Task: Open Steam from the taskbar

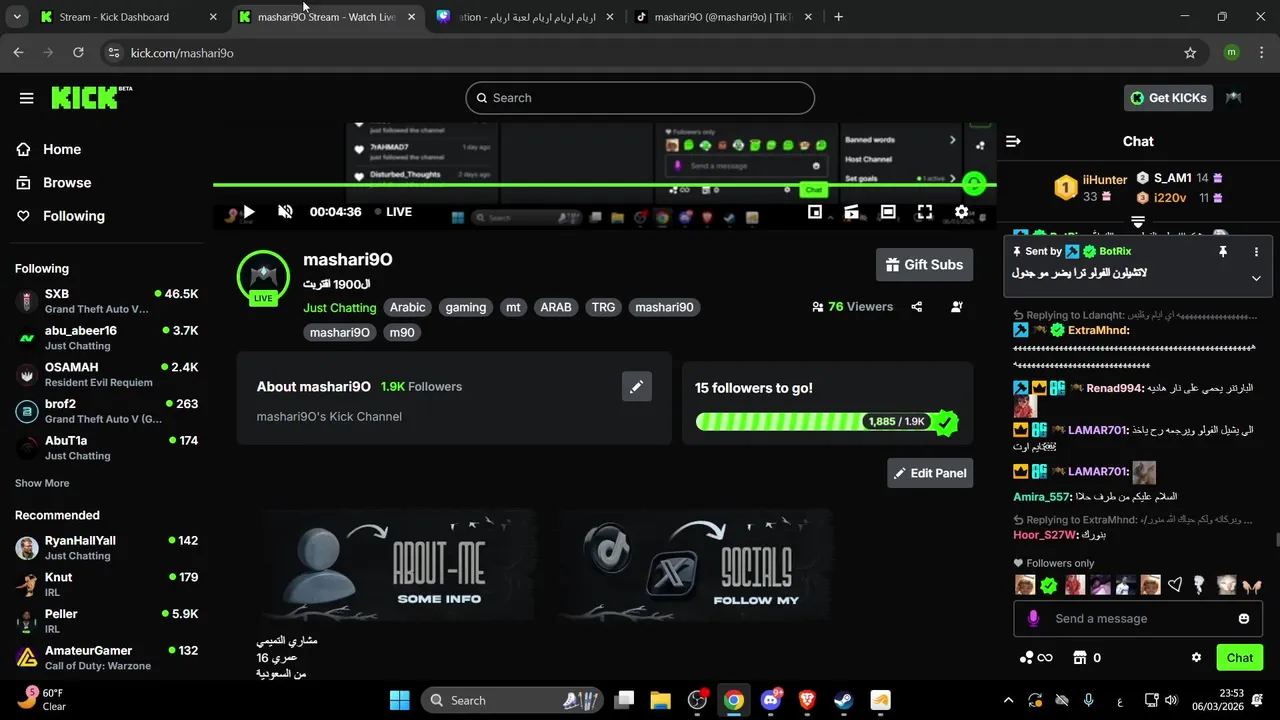Action: (843, 700)
